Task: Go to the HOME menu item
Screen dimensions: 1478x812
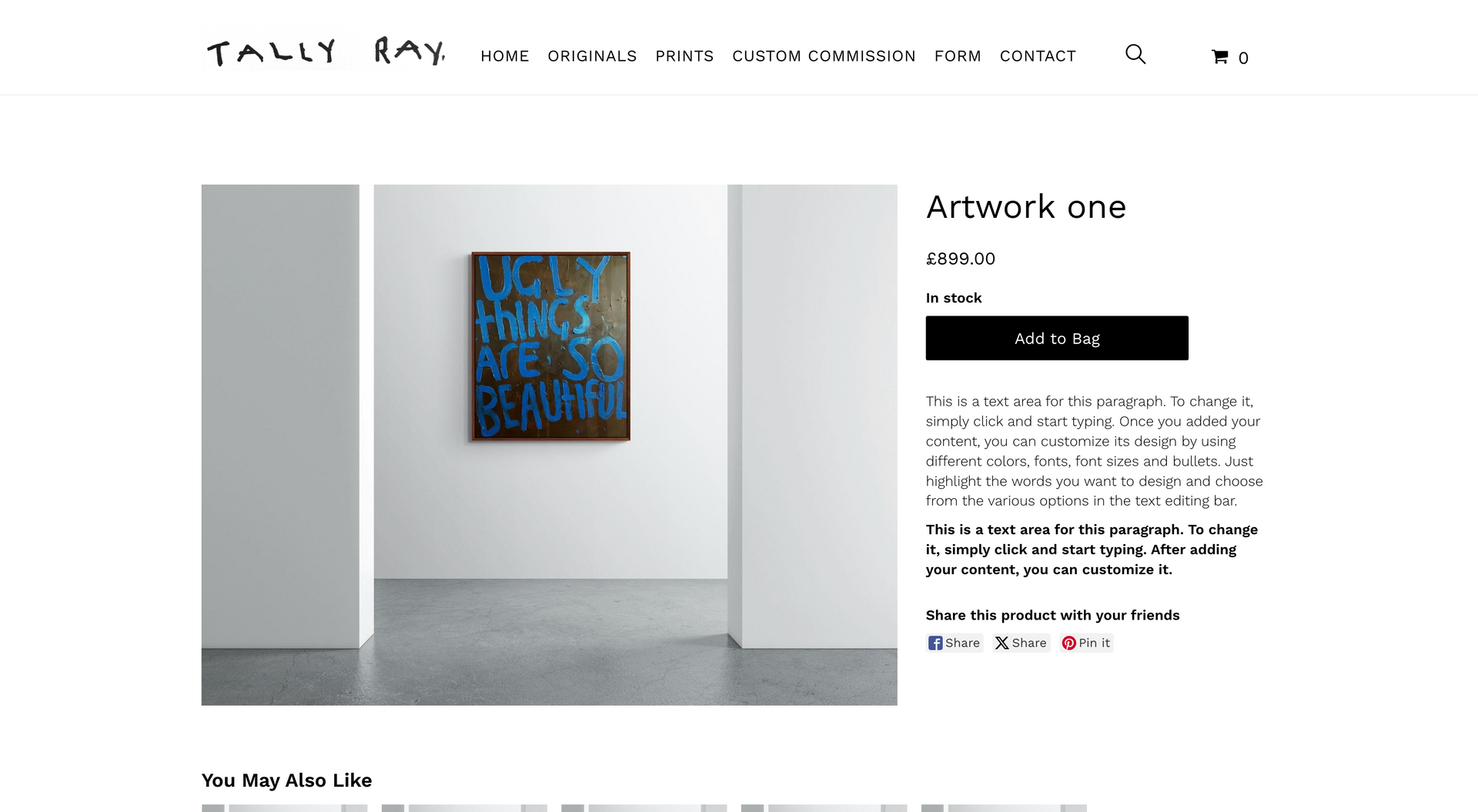Action: [505, 56]
